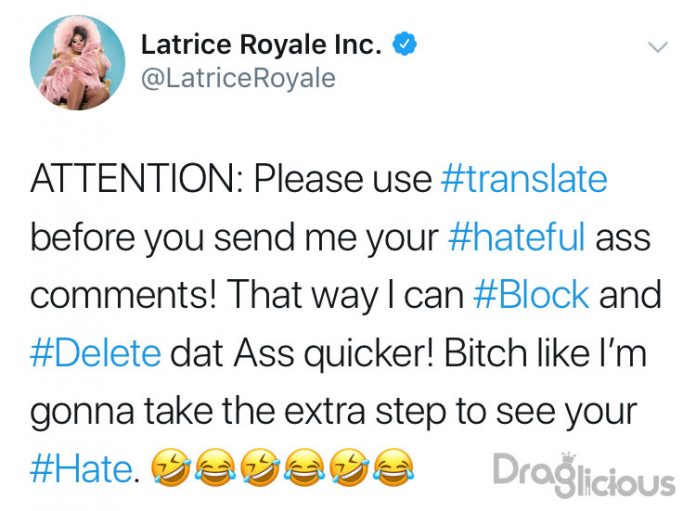Click the word ATTENTION in the tweet
This screenshot has height=511, width=696.
click(133, 179)
